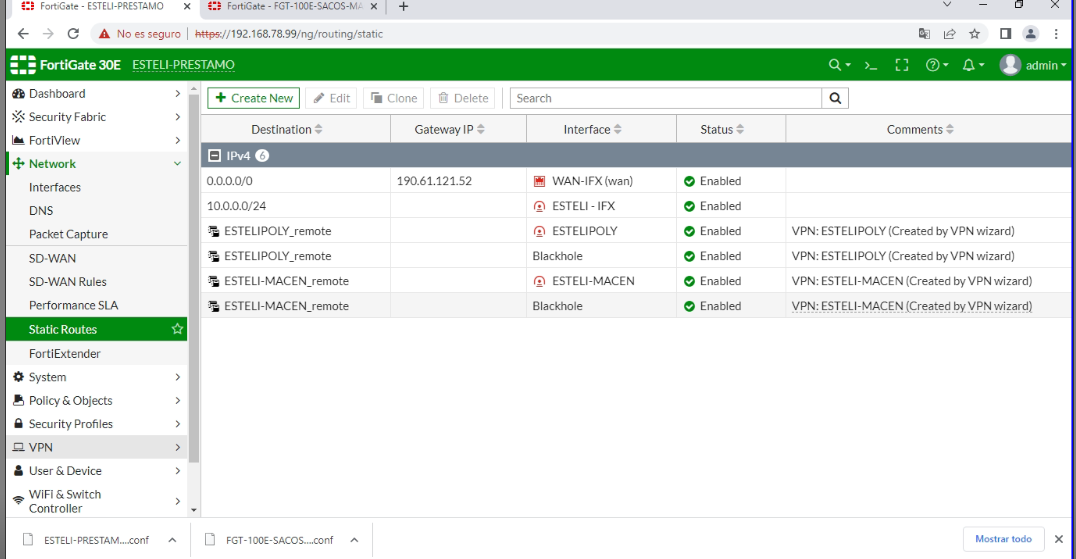The image size is (1076, 559).
Task: Open the admin user dropdown
Action: (x=1033, y=65)
